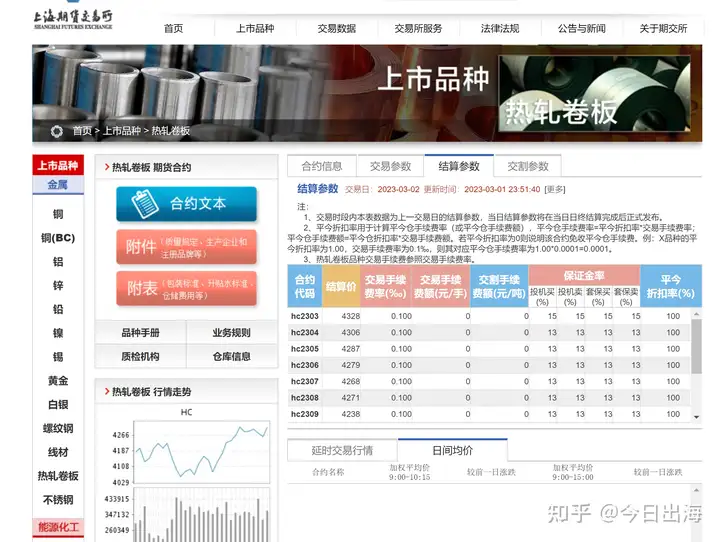Switch to the 交割参数 tab
The width and height of the screenshot is (720, 542).
[x=528, y=166]
